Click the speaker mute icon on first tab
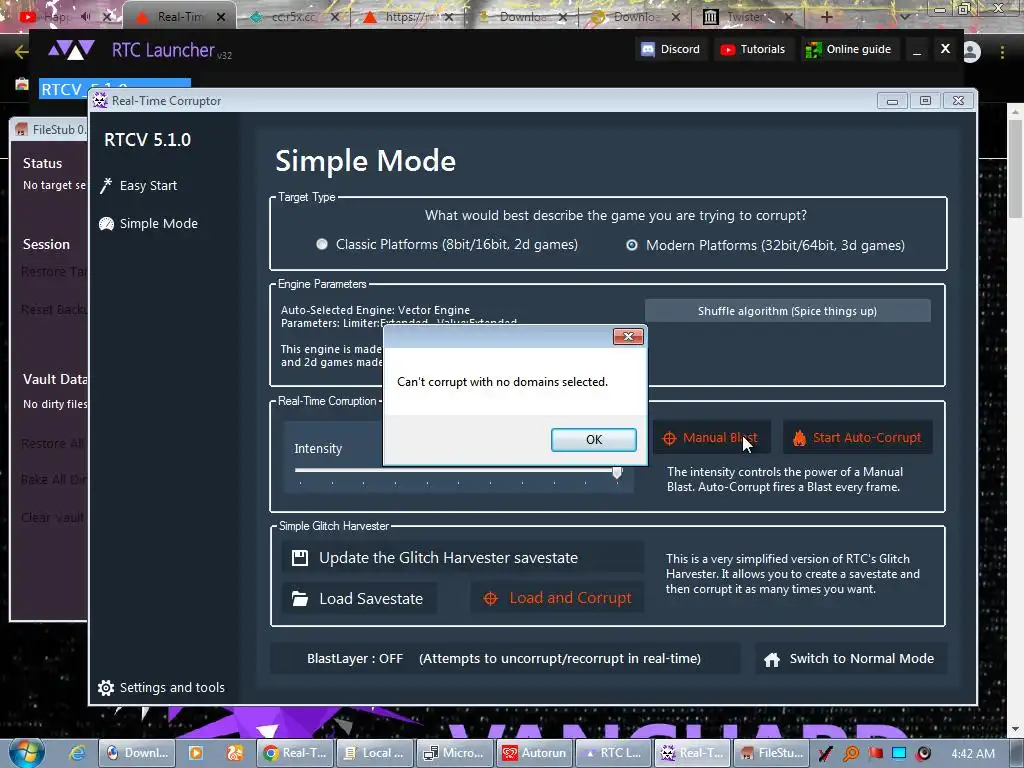Screen dimensions: 1024x768 click(86, 16)
